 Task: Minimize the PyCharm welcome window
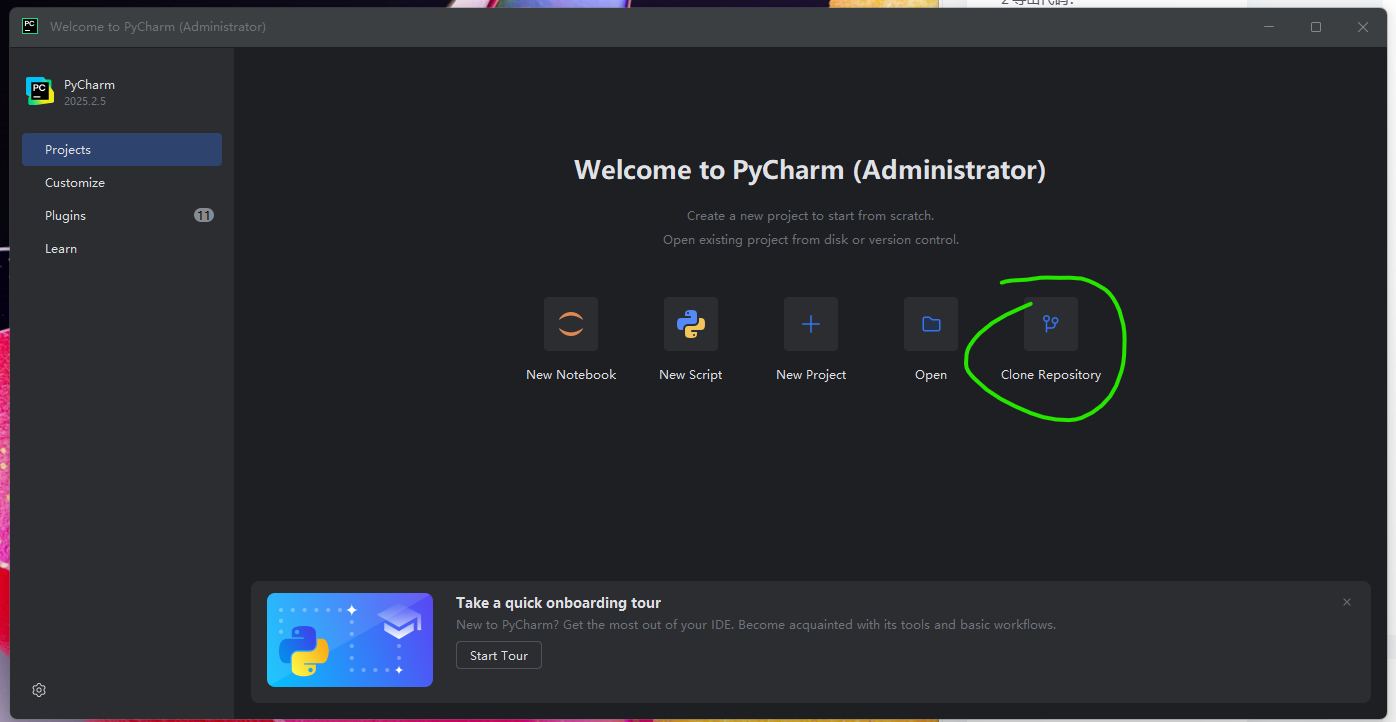point(1269,27)
